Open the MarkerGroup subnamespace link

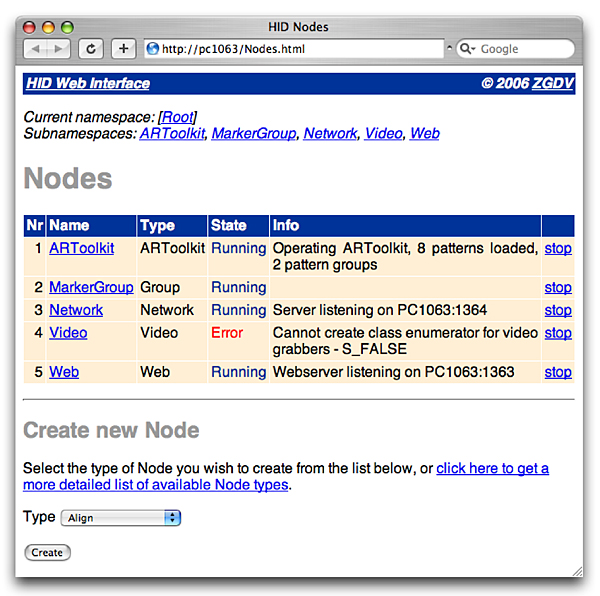(254, 134)
